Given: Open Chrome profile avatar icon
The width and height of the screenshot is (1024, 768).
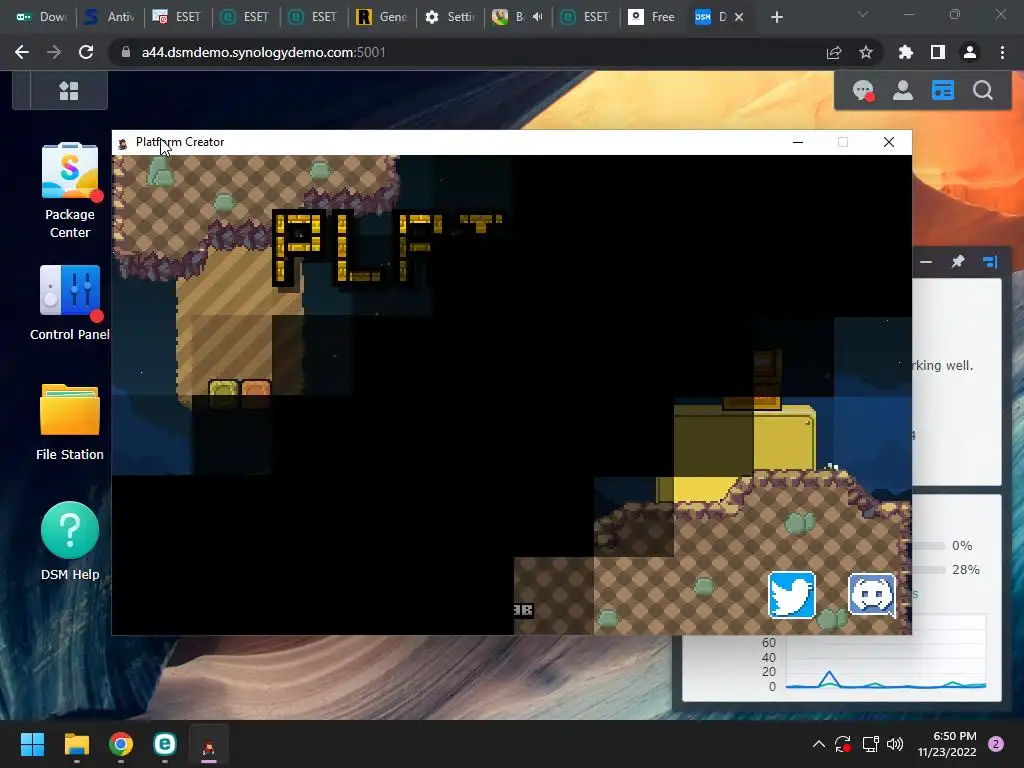Looking at the screenshot, I should [970, 52].
